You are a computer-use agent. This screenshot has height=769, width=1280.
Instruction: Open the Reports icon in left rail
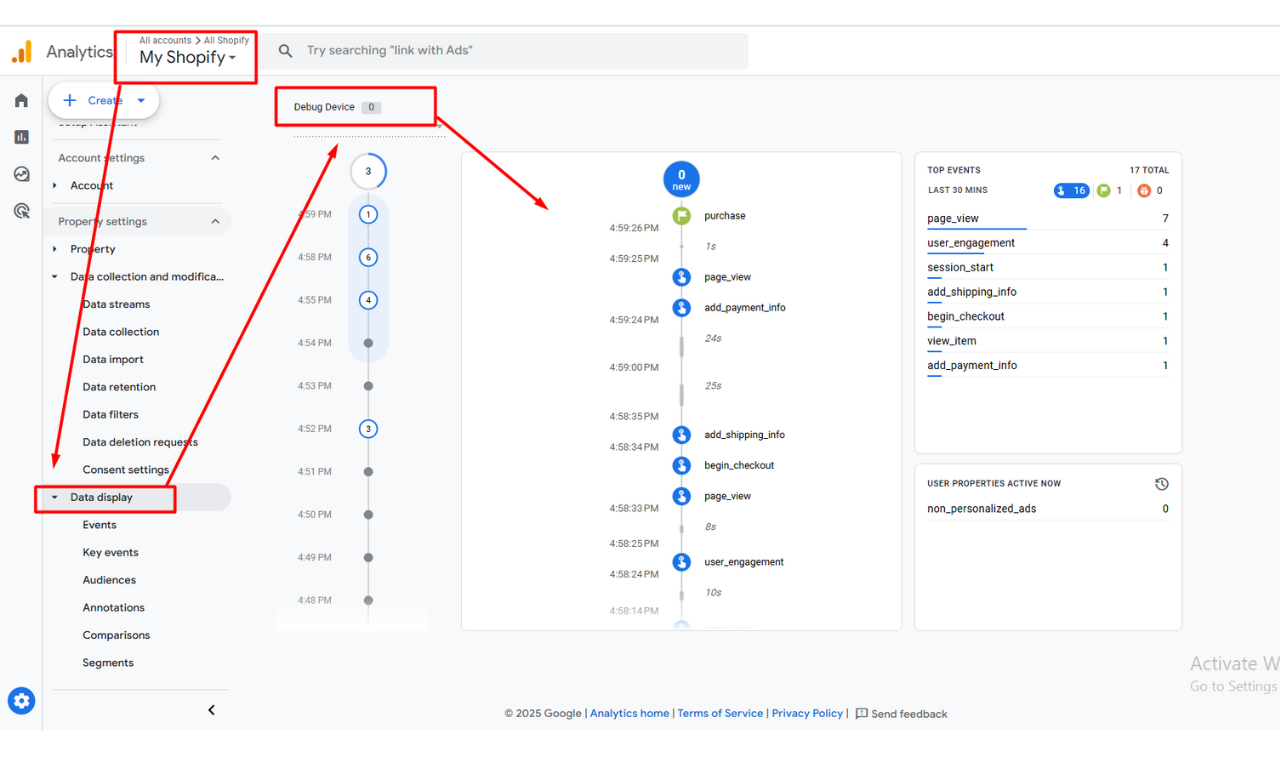(21, 137)
